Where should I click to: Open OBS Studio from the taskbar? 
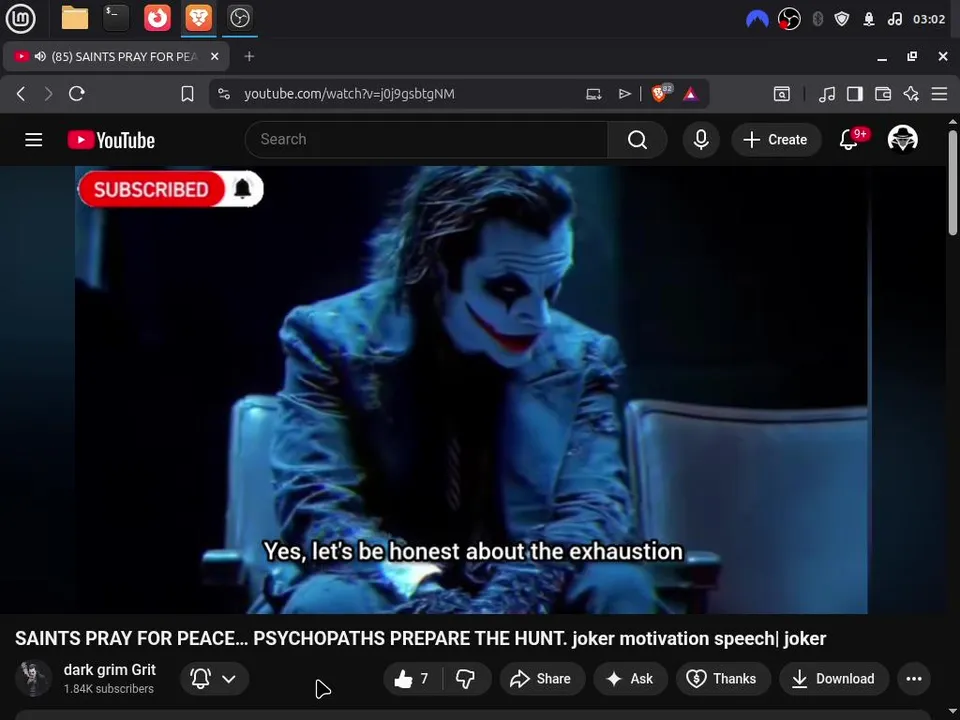tap(239, 18)
